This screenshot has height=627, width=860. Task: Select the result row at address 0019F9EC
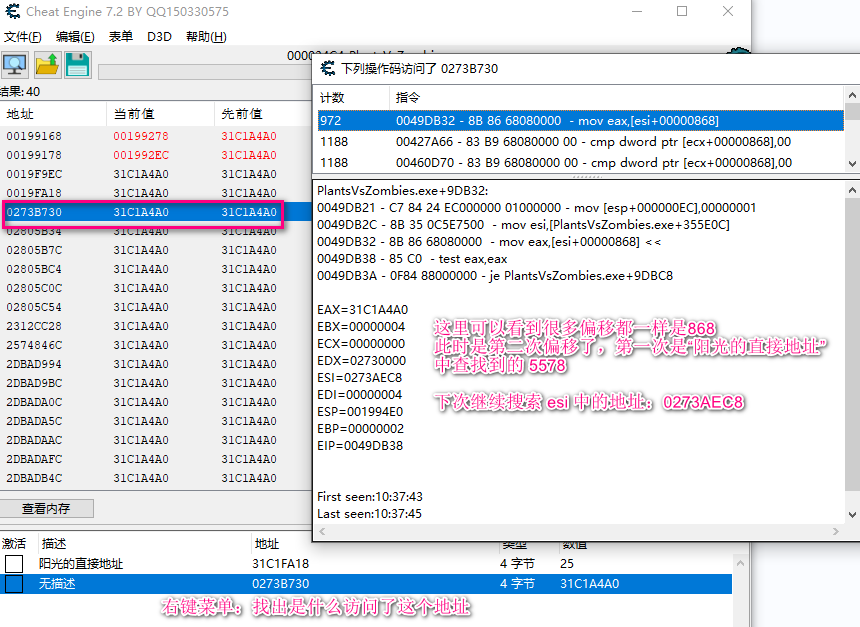click(x=156, y=174)
